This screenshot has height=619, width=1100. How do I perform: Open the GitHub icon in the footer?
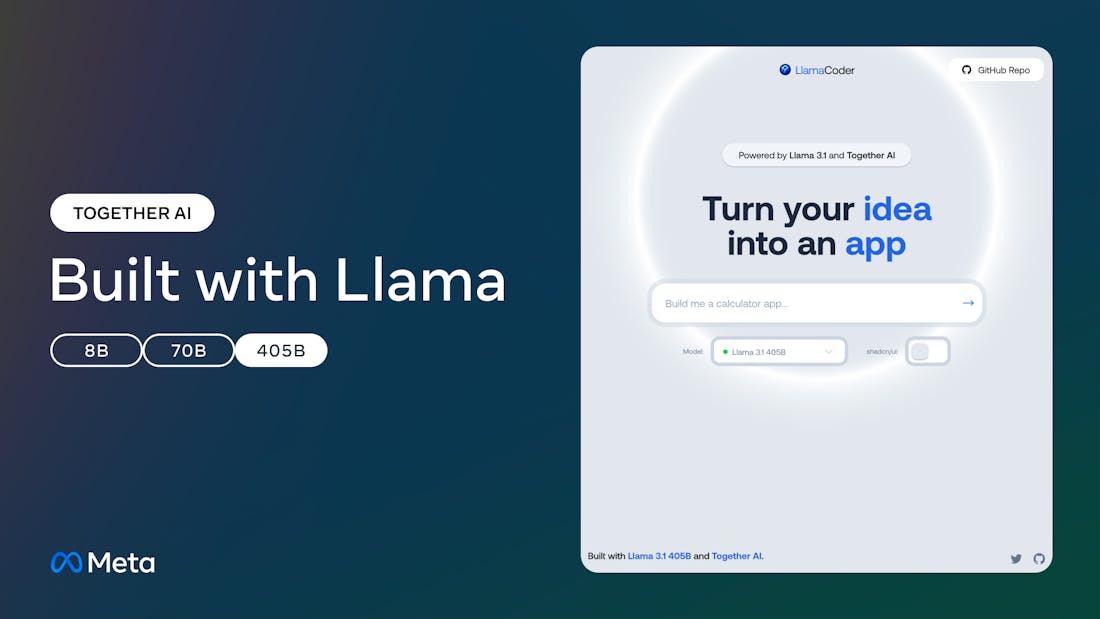pos(1039,559)
